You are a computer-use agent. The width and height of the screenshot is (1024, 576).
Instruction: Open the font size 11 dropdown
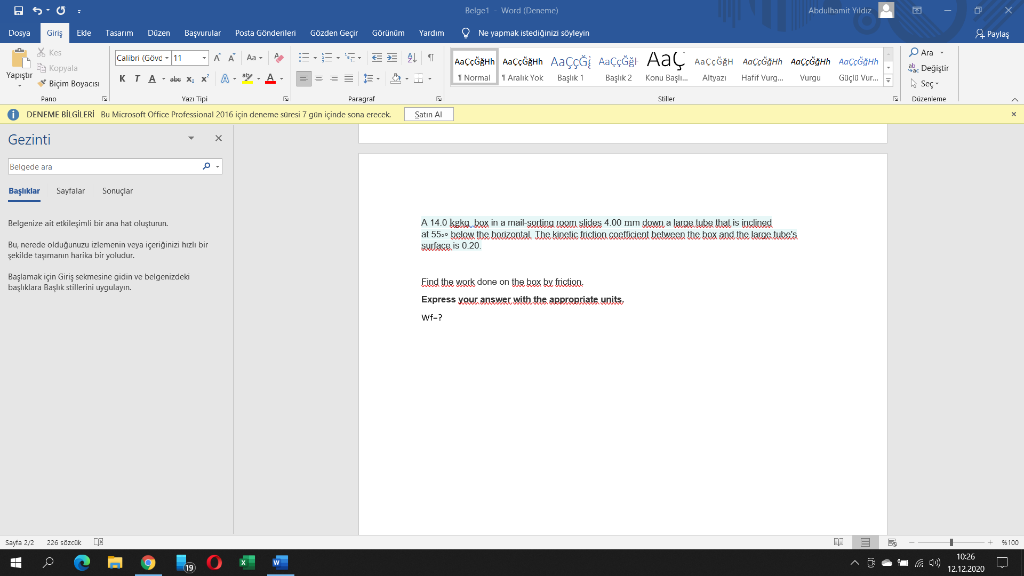coord(204,58)
